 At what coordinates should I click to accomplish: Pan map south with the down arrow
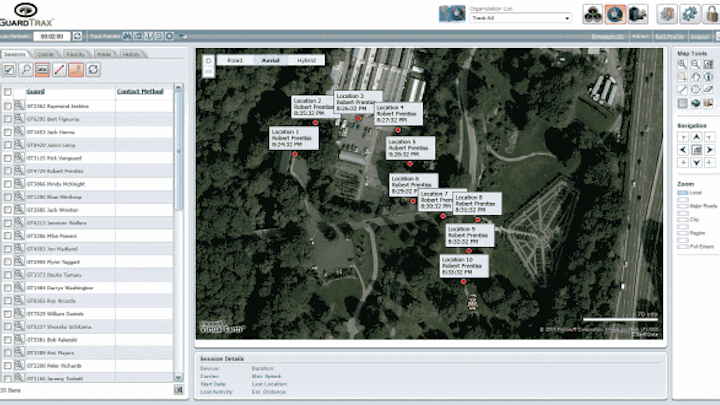click(696, 163)
